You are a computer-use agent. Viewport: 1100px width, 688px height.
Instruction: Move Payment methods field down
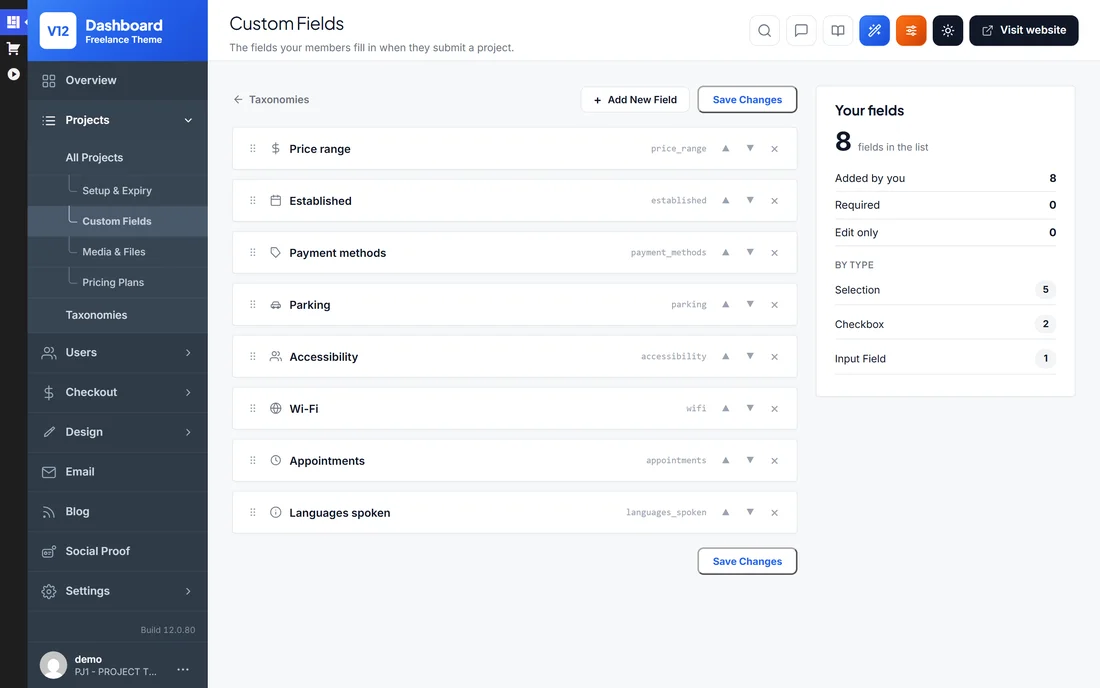pos(750,252)
